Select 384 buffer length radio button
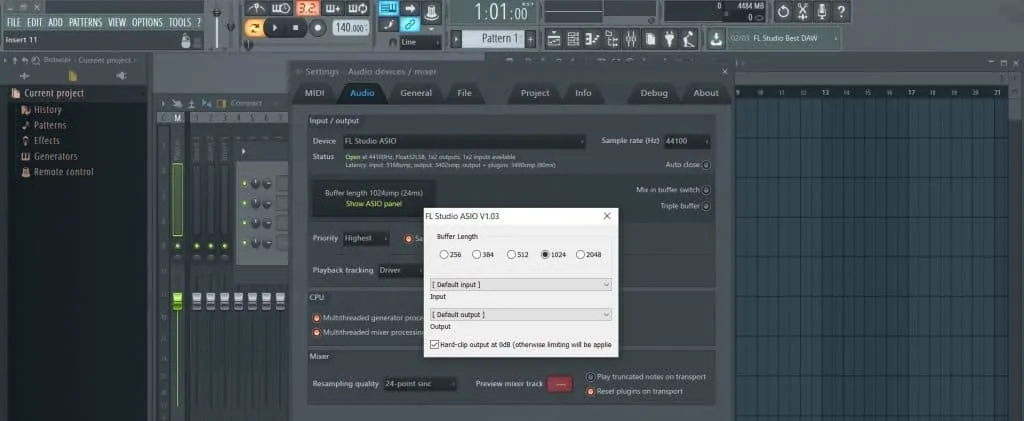The width and height of the screenshot is (1024, 421). (x=477, y=255)
